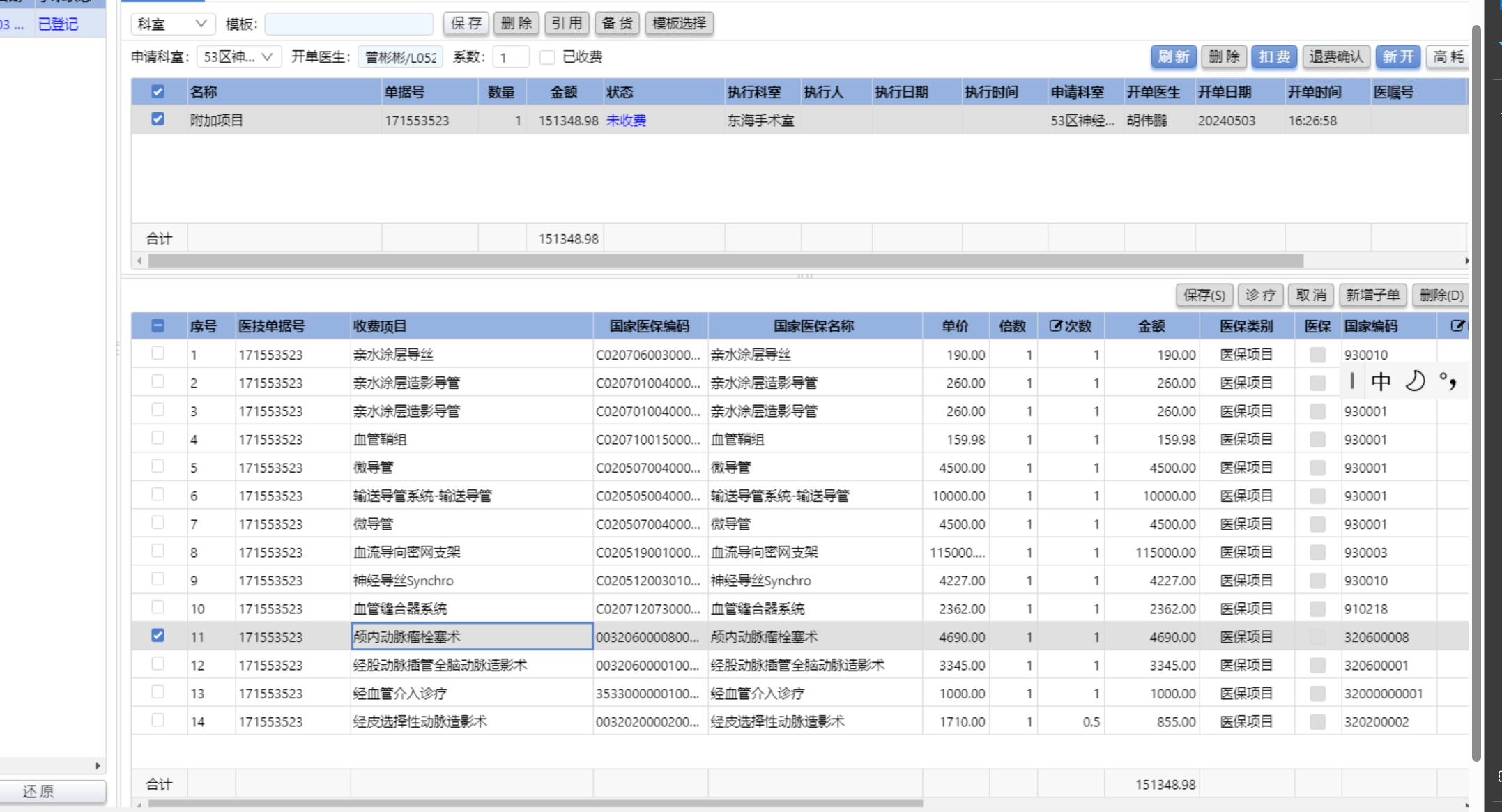Click right arrow of left panel scrollbar

click(98, 765)
